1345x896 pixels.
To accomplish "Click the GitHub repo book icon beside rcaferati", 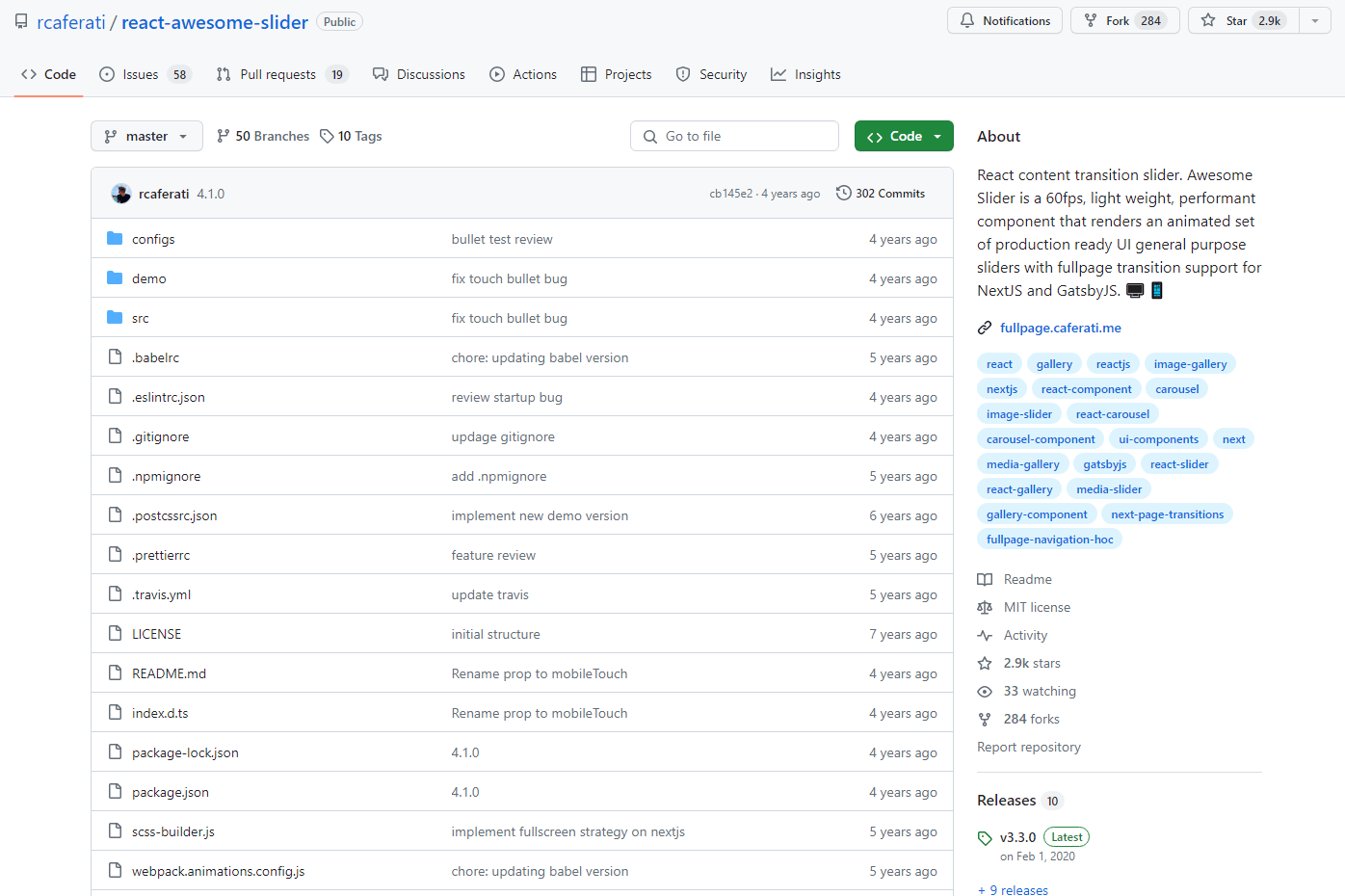I will (x=21, y=20).
